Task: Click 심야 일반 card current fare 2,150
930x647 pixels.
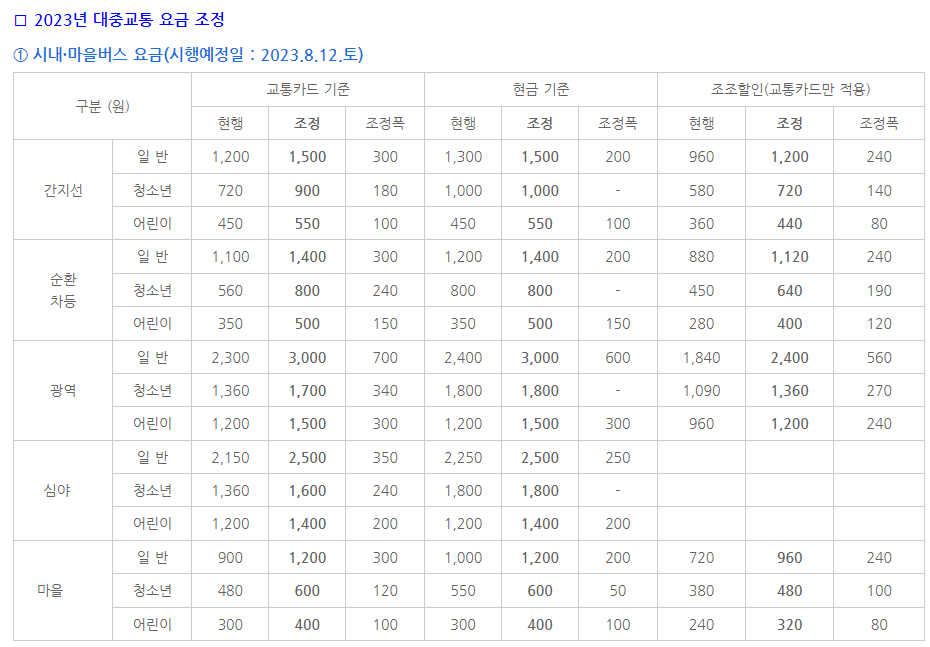Action: (230, 458)
